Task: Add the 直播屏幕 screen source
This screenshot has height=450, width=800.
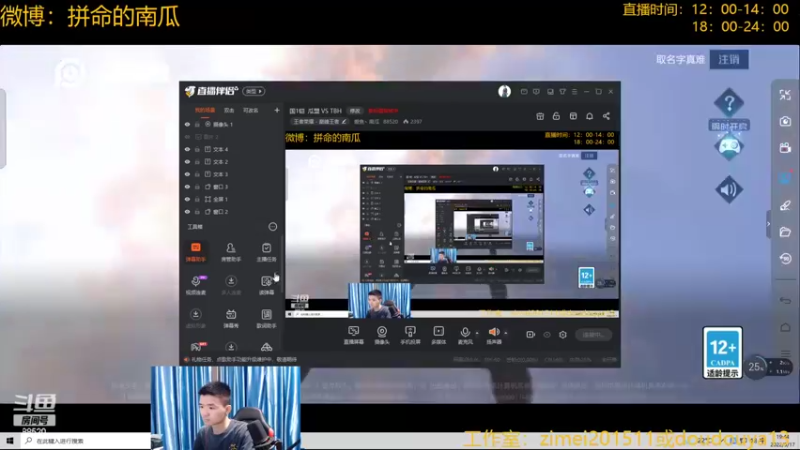Action: click(354, 335)
